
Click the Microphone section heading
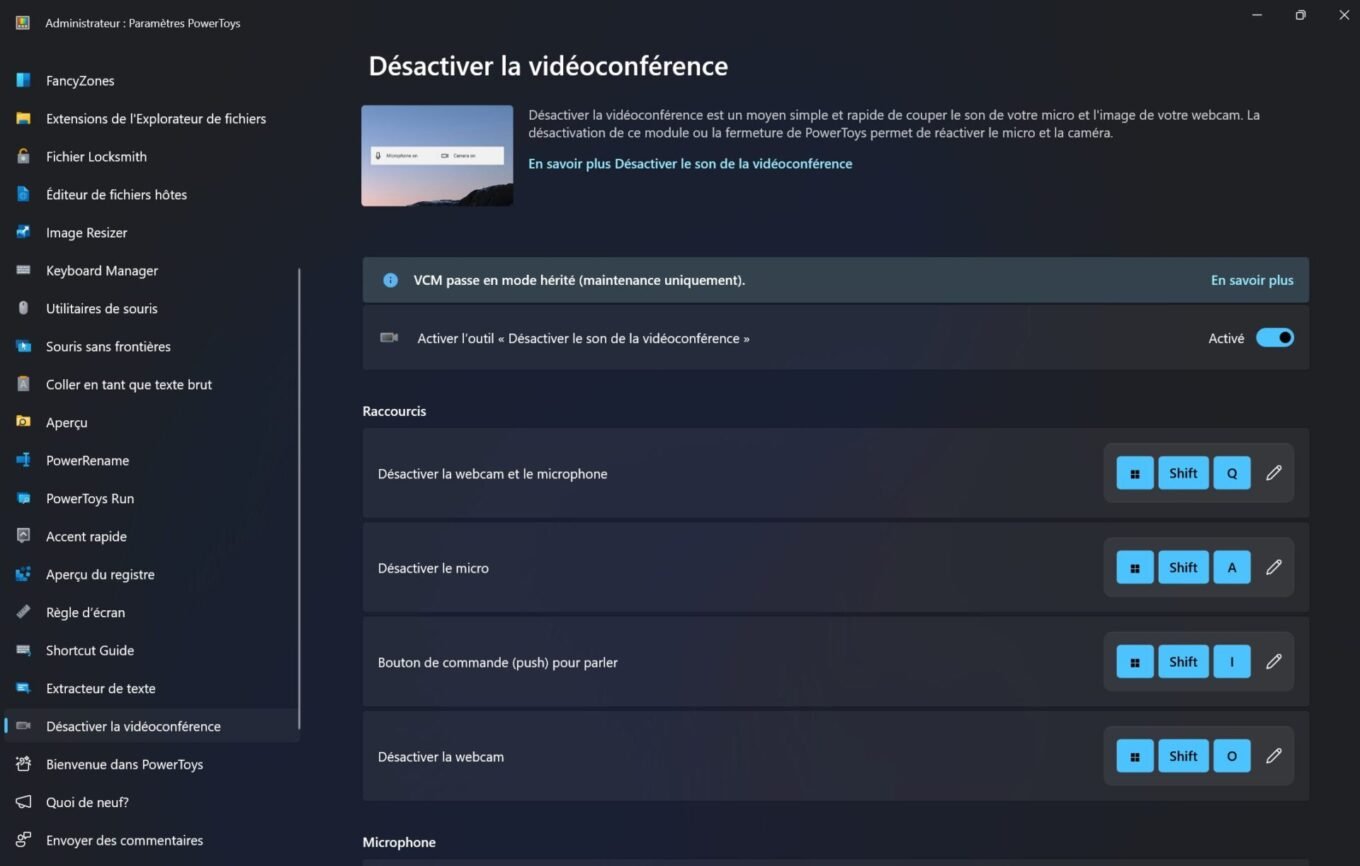click(x=399, y=842)
